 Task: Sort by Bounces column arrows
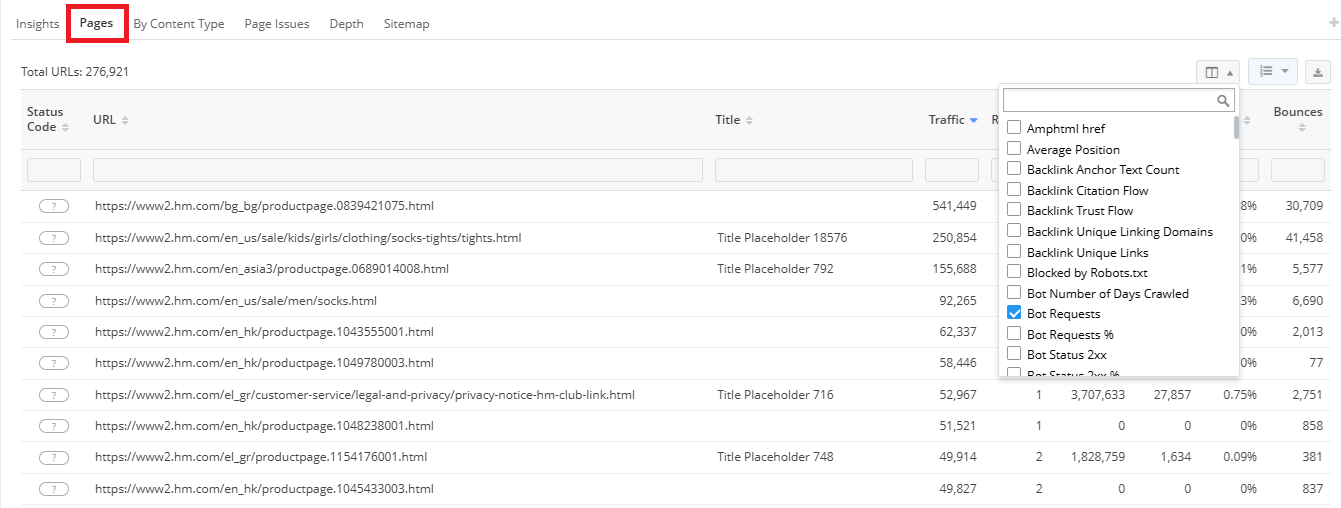coord(1301,128)
